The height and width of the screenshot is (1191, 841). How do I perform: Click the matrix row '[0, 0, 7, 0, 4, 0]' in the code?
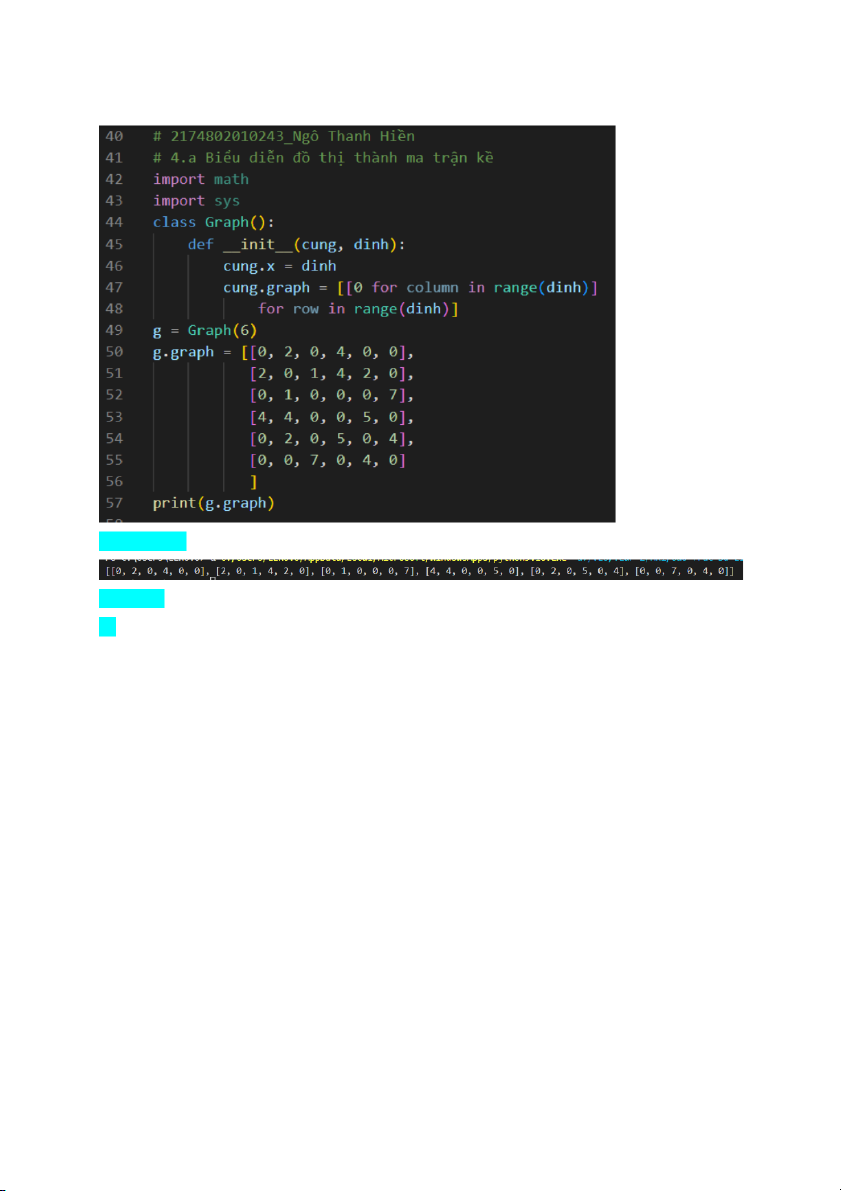pos(327,460)
